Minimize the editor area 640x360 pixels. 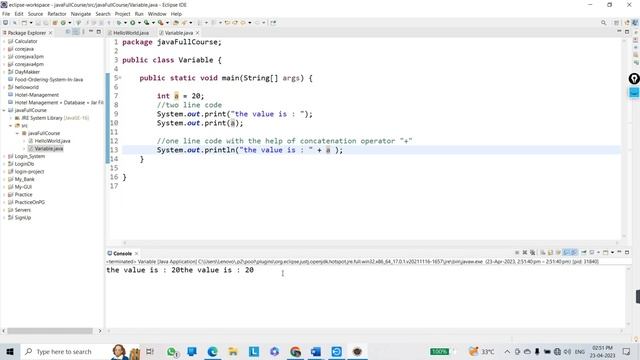(619, 32)
